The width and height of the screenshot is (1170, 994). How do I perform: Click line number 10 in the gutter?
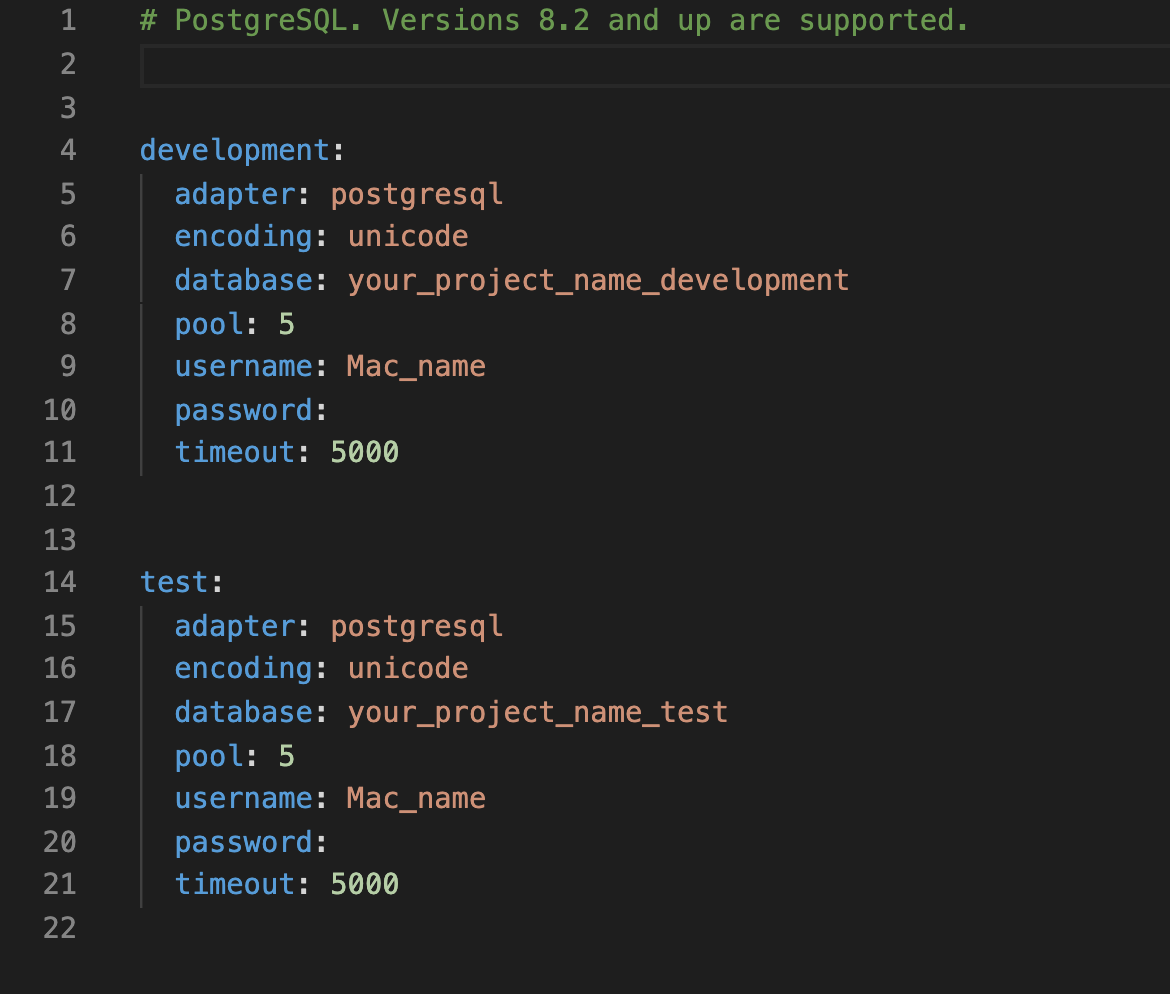click(x=60, y=410)
